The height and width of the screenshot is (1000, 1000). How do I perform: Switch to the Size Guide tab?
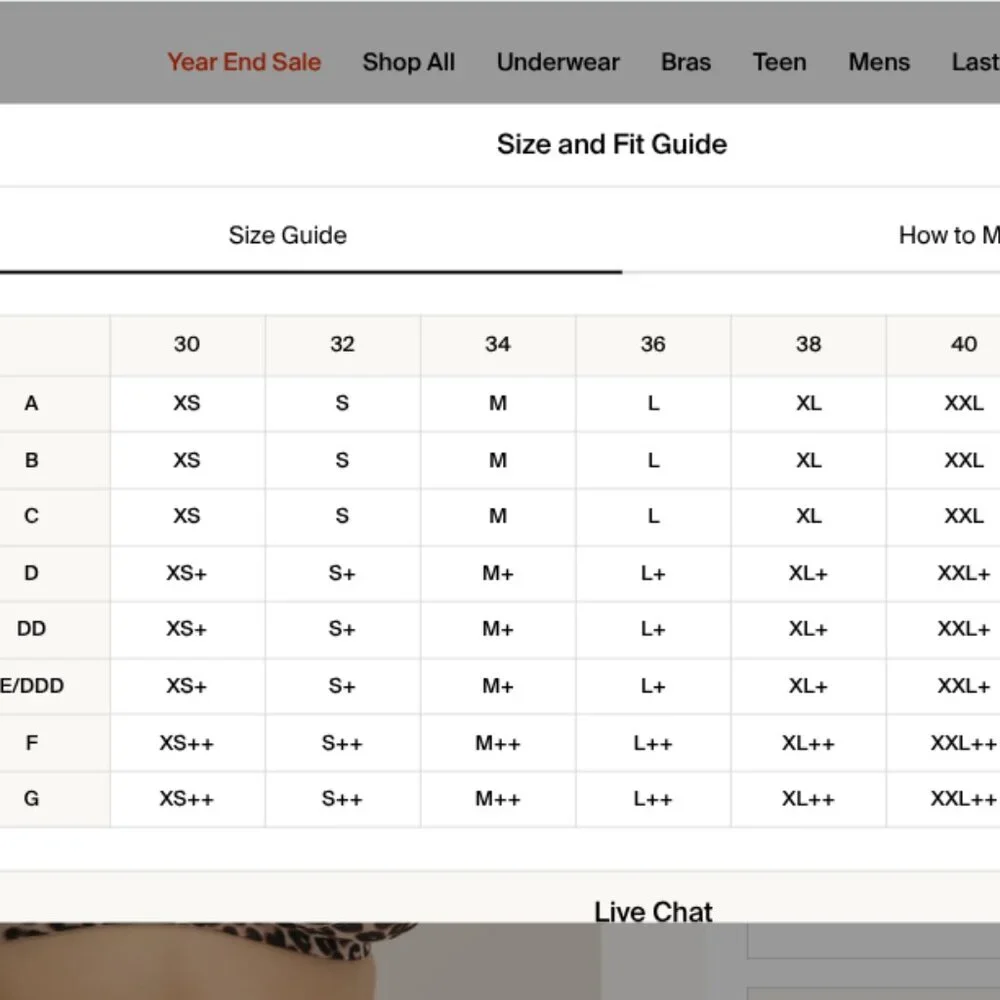(x=288, y=235)
